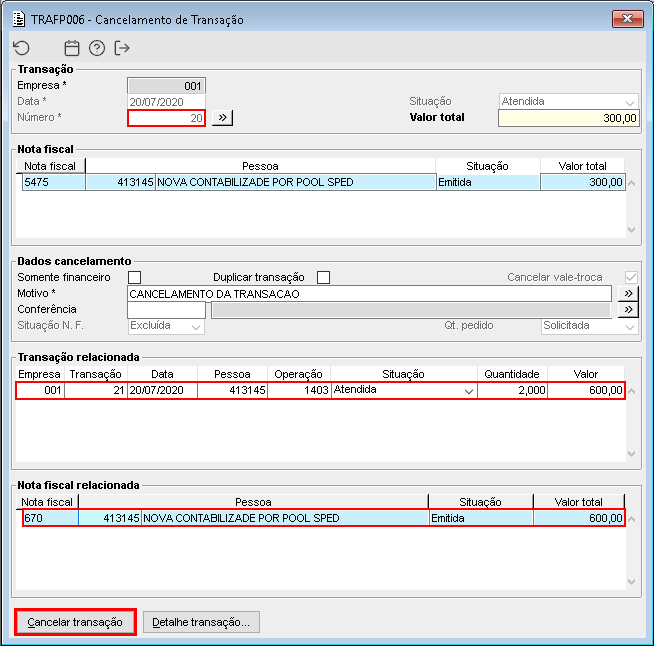The width and height of the screenshot is (654, 646).
Task: Open the Situação N. F. dropdown showing Excluída
Action: 166,326
